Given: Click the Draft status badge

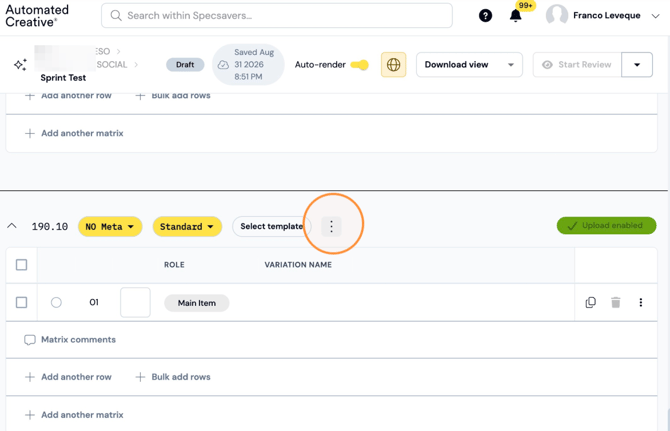Looking at the screenshot, I should tap(185, 65).
